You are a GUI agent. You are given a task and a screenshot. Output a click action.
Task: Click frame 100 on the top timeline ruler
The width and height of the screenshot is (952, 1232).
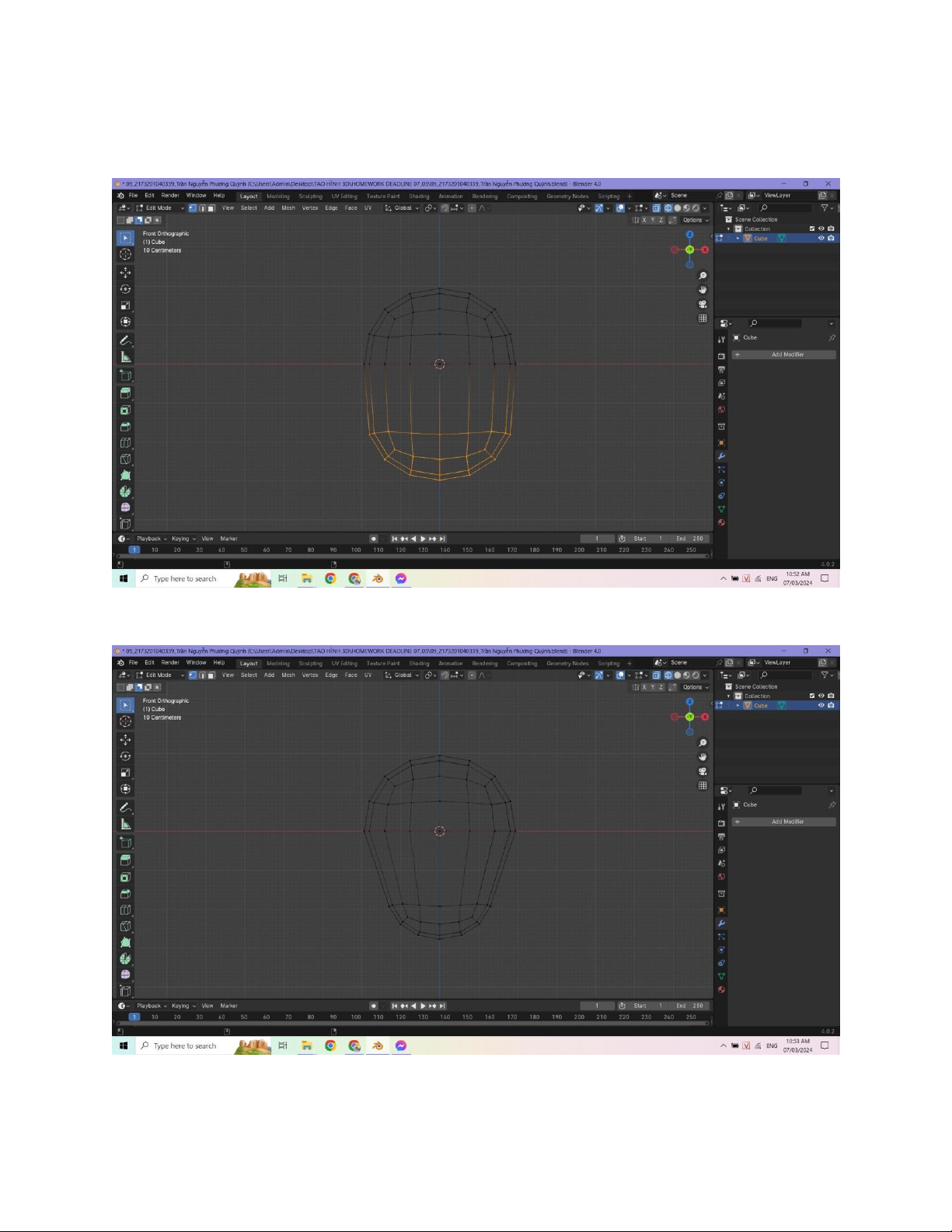point(356,550)
